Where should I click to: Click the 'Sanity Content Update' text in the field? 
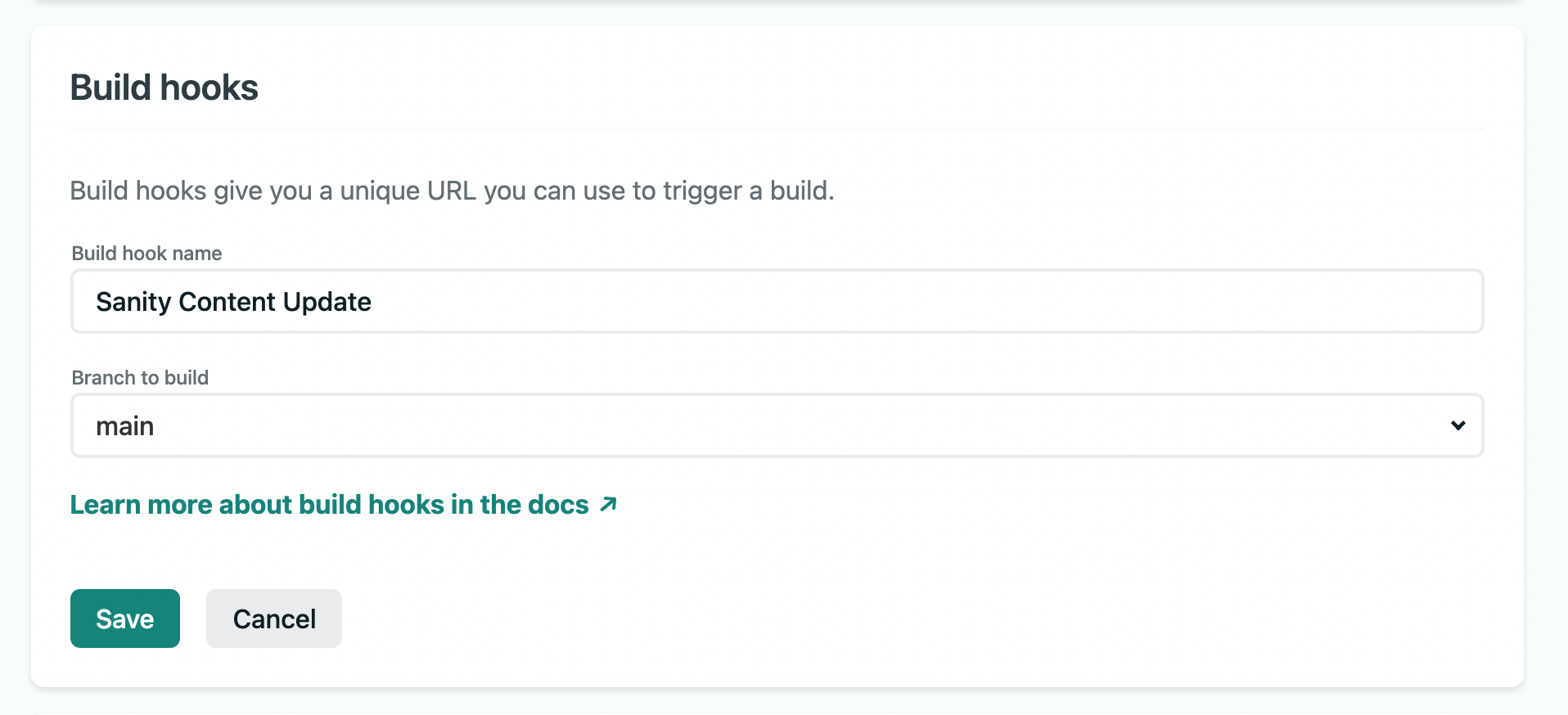point(233,302)
